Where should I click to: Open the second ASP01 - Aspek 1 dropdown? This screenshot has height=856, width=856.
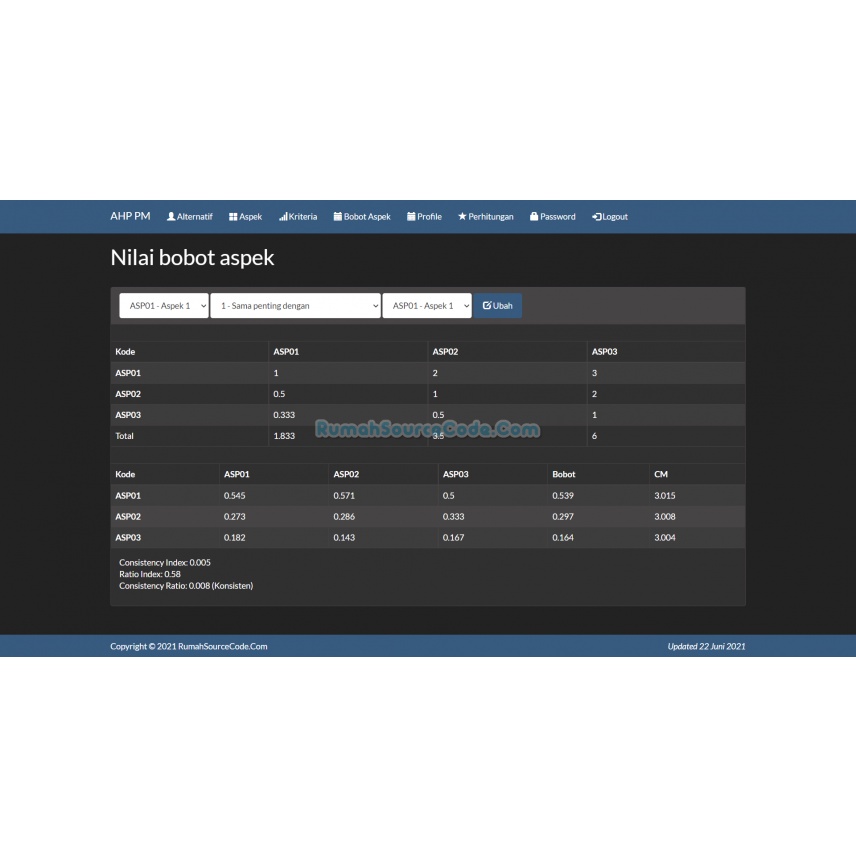coord(427,306)
